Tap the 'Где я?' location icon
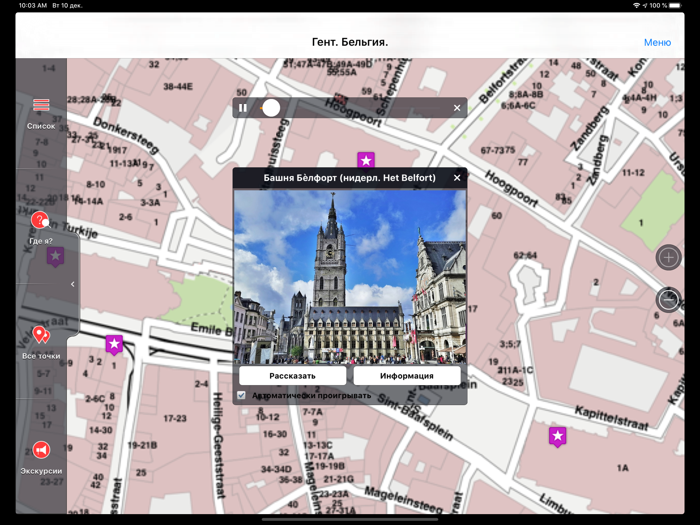This screenshot has height=525, width=700. (x=40, y=221)
